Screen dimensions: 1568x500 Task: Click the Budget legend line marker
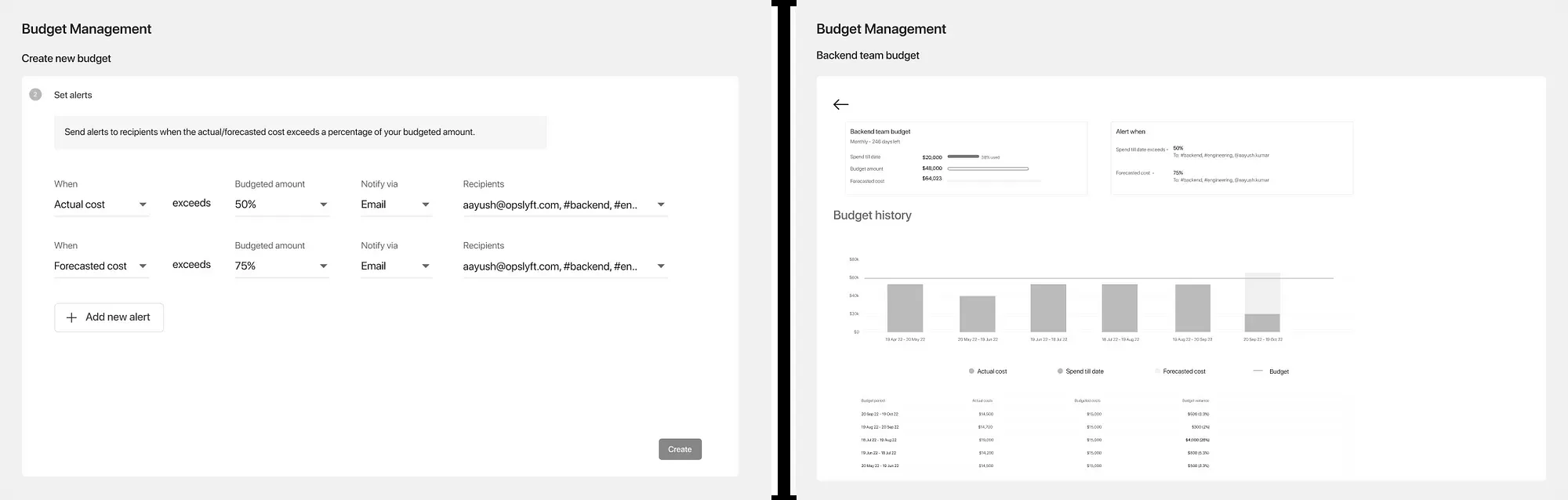[x=1258, y=371]
